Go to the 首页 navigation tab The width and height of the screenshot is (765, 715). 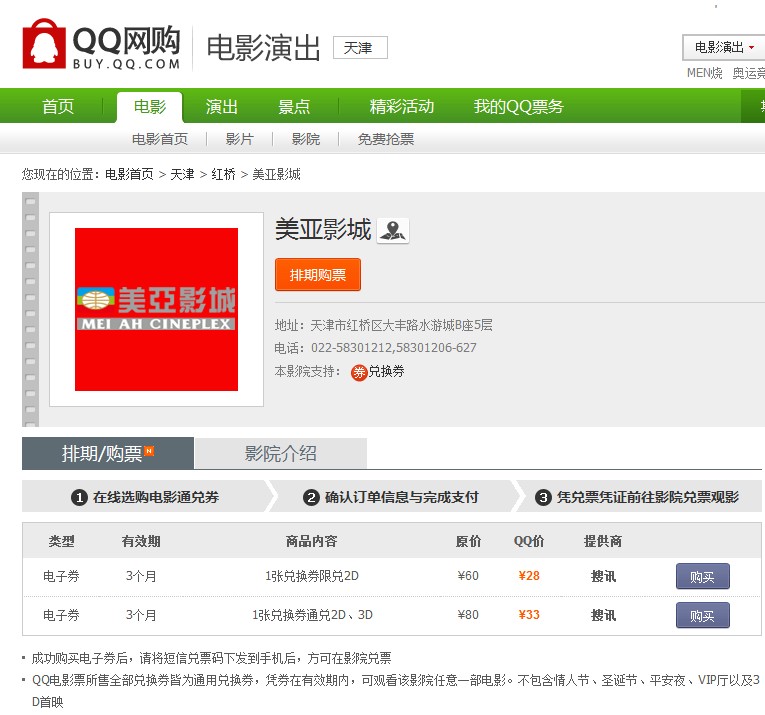pyautogui.click(x=58, y=106)
